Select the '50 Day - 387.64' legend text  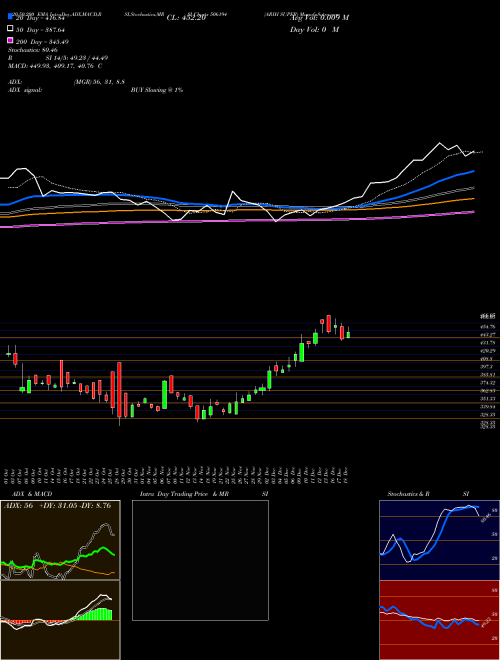(40, 30)
